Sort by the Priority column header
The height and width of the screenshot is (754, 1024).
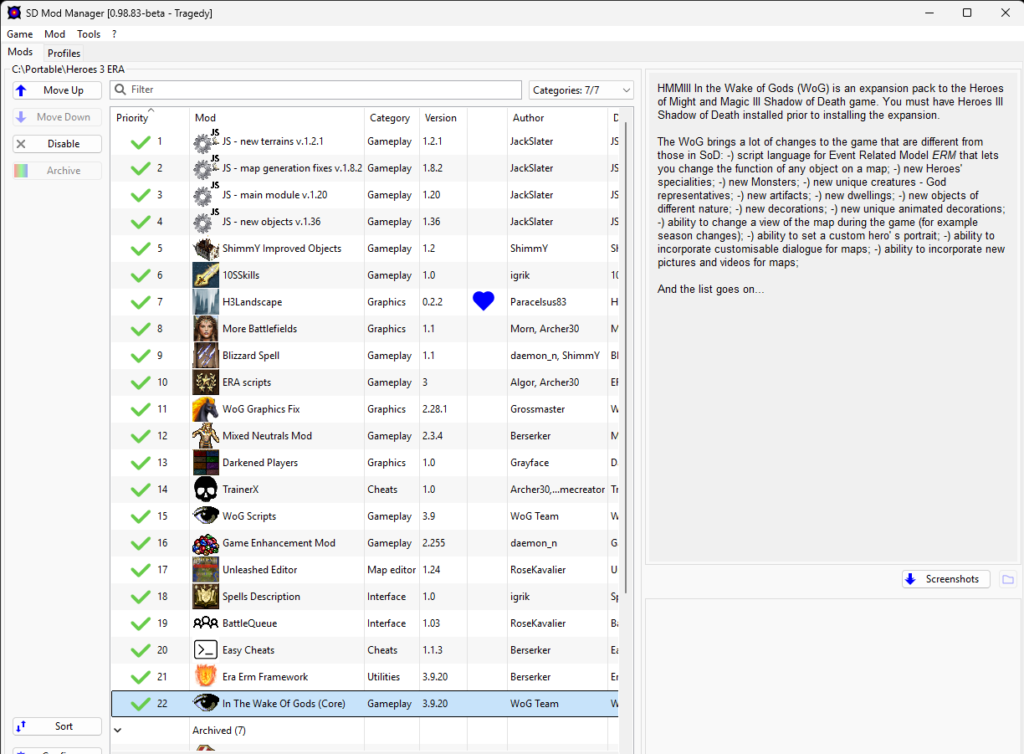point(150,118)
